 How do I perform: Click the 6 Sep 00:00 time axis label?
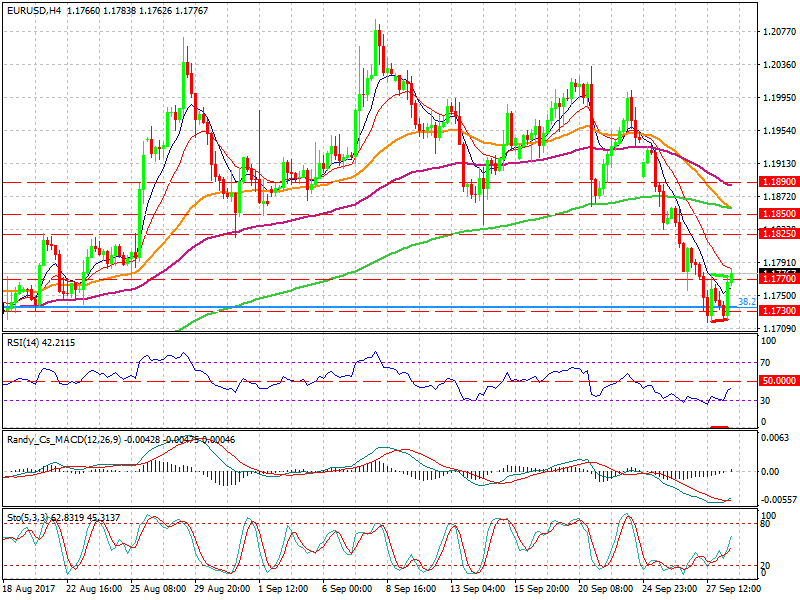click(350, 591)
